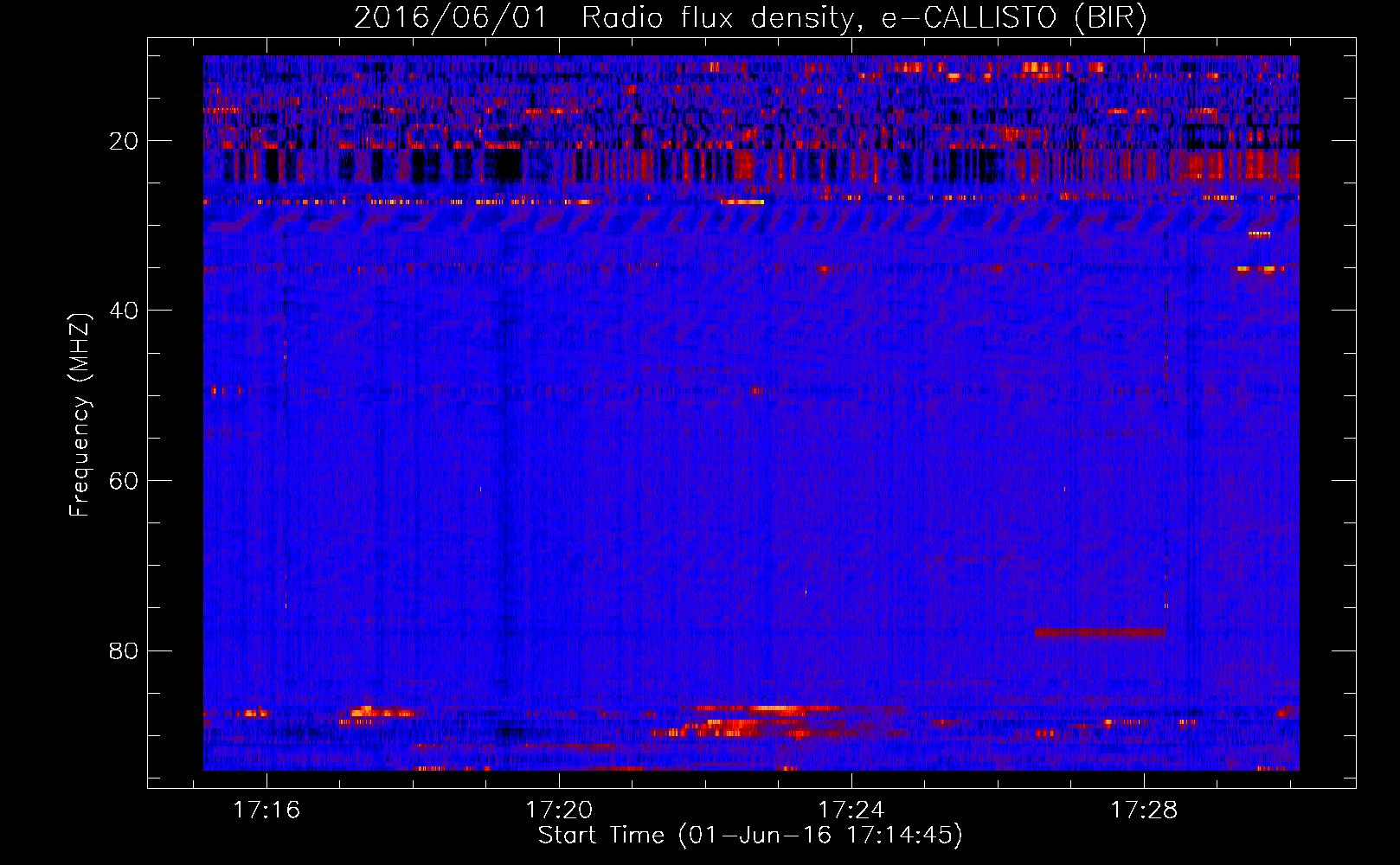1400x865 pixels.
Task: Click the 'Start Time (01-Jun-16 17:14:45)' label
Action: [x=750, y=836]
